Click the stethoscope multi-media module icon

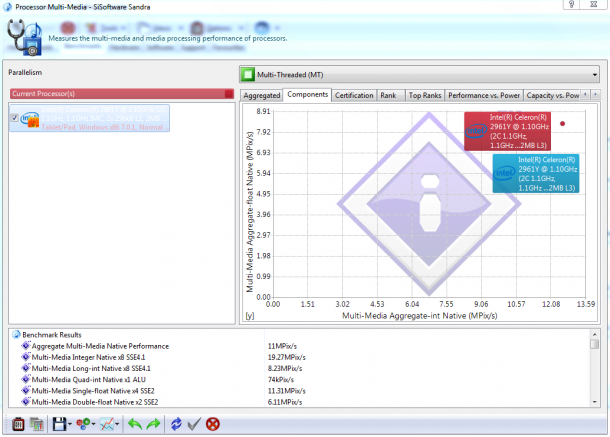click(x=25, y=37)
